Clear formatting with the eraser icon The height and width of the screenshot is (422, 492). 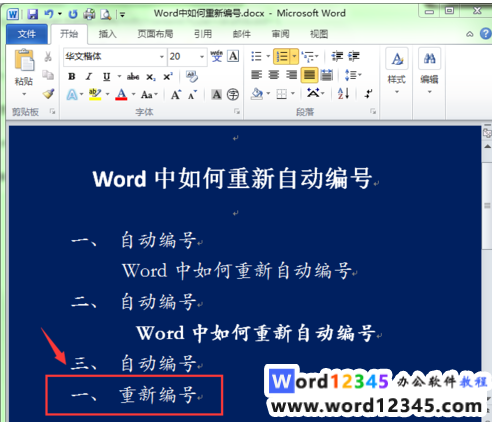click(192, 76)
